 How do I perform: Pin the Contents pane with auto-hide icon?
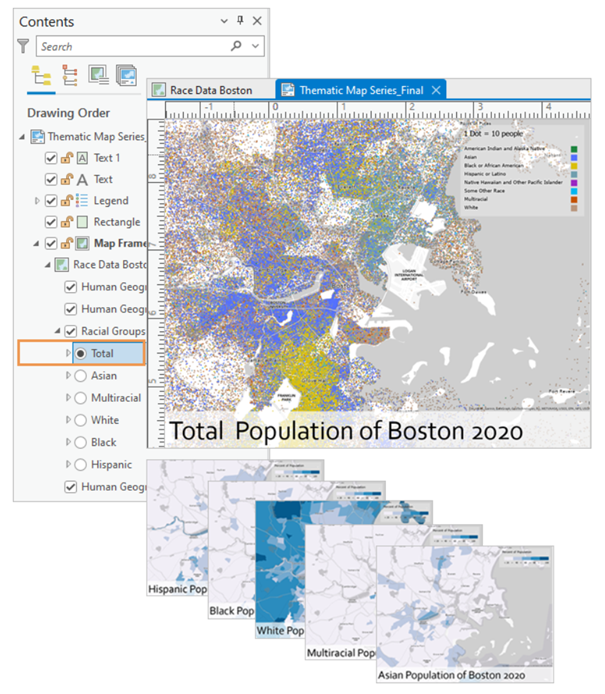(x=240, y=20)
